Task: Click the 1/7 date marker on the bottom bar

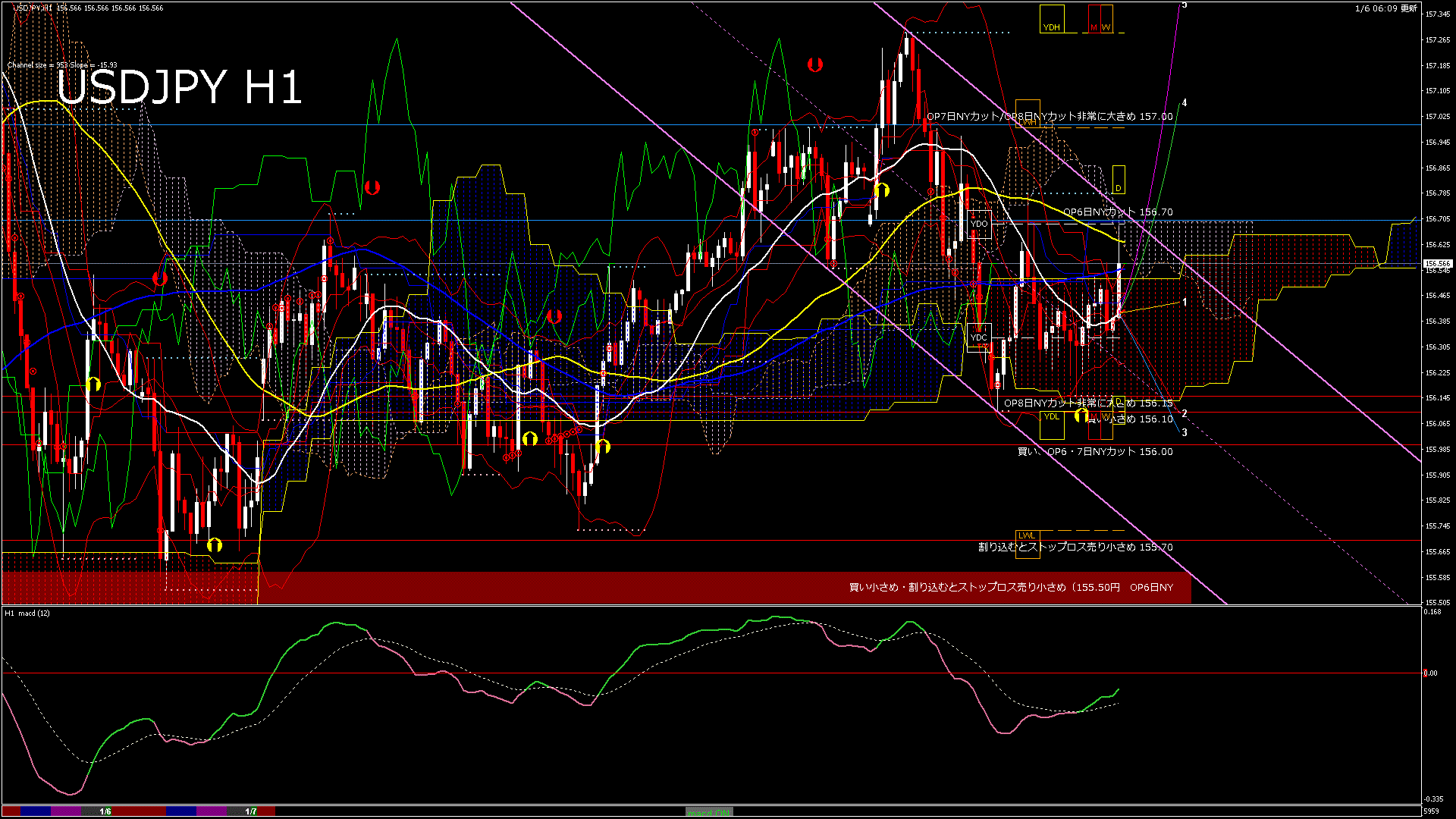Action: (253, 811)
